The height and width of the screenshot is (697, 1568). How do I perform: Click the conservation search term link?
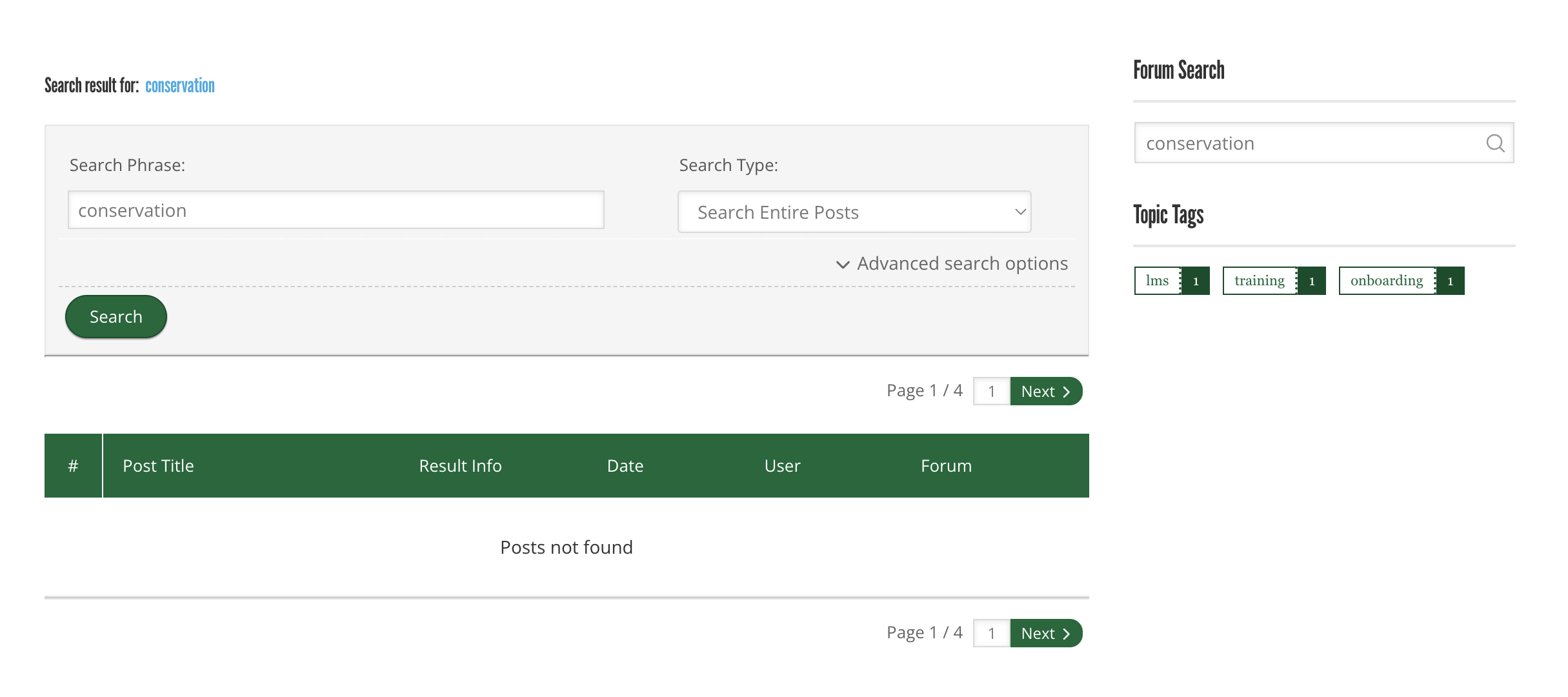click(179, 86)
